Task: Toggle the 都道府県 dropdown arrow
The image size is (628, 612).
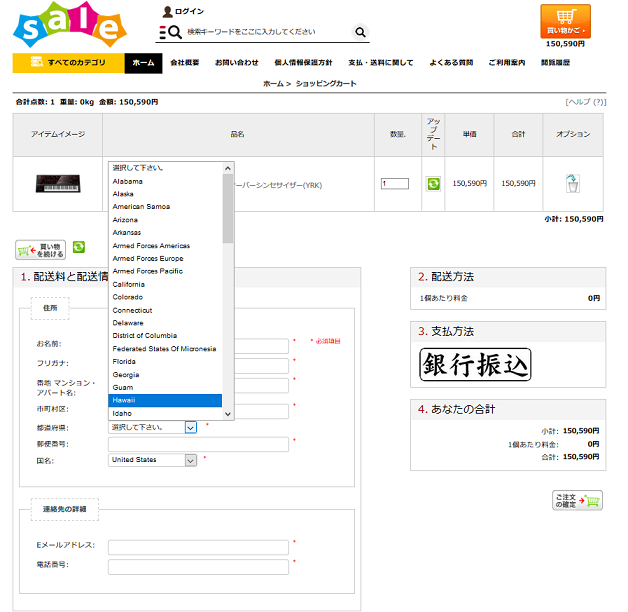Action: coord(191,427)
